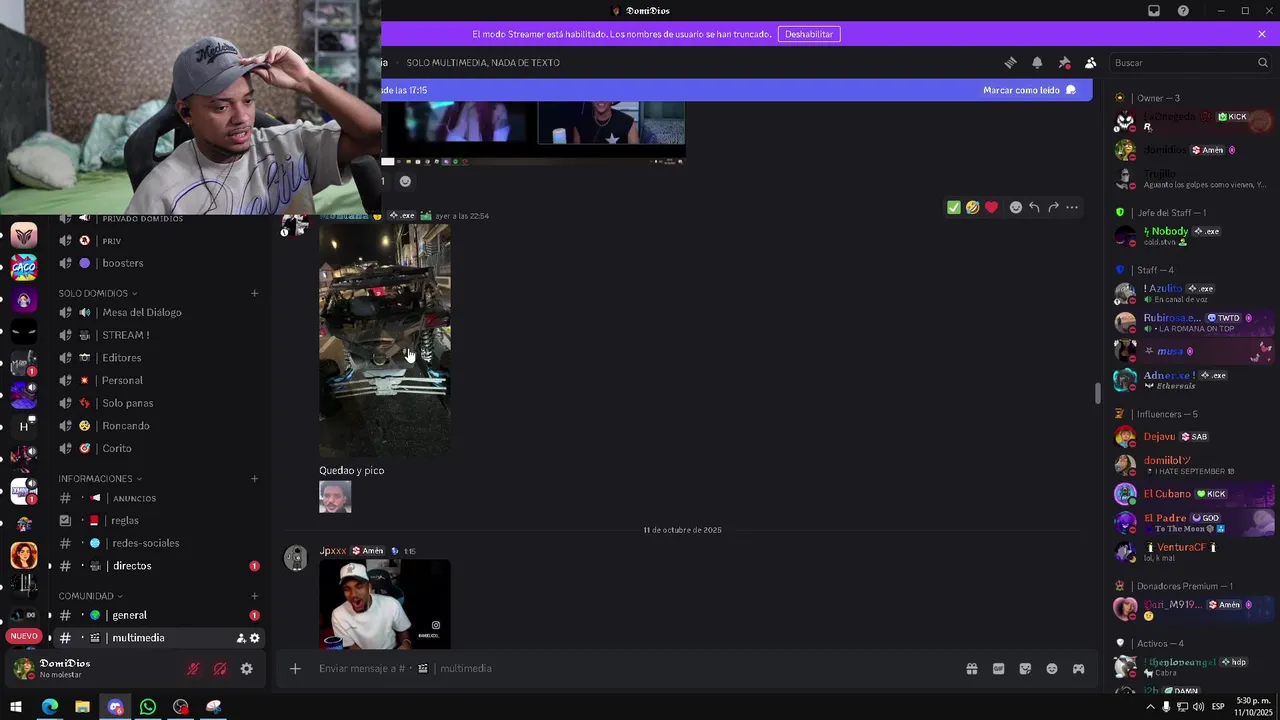The height and width of the screenshot is (720, 1280).
Task: Collapse the SOLO DOMIDIOS category
Action: coord(99,293)
